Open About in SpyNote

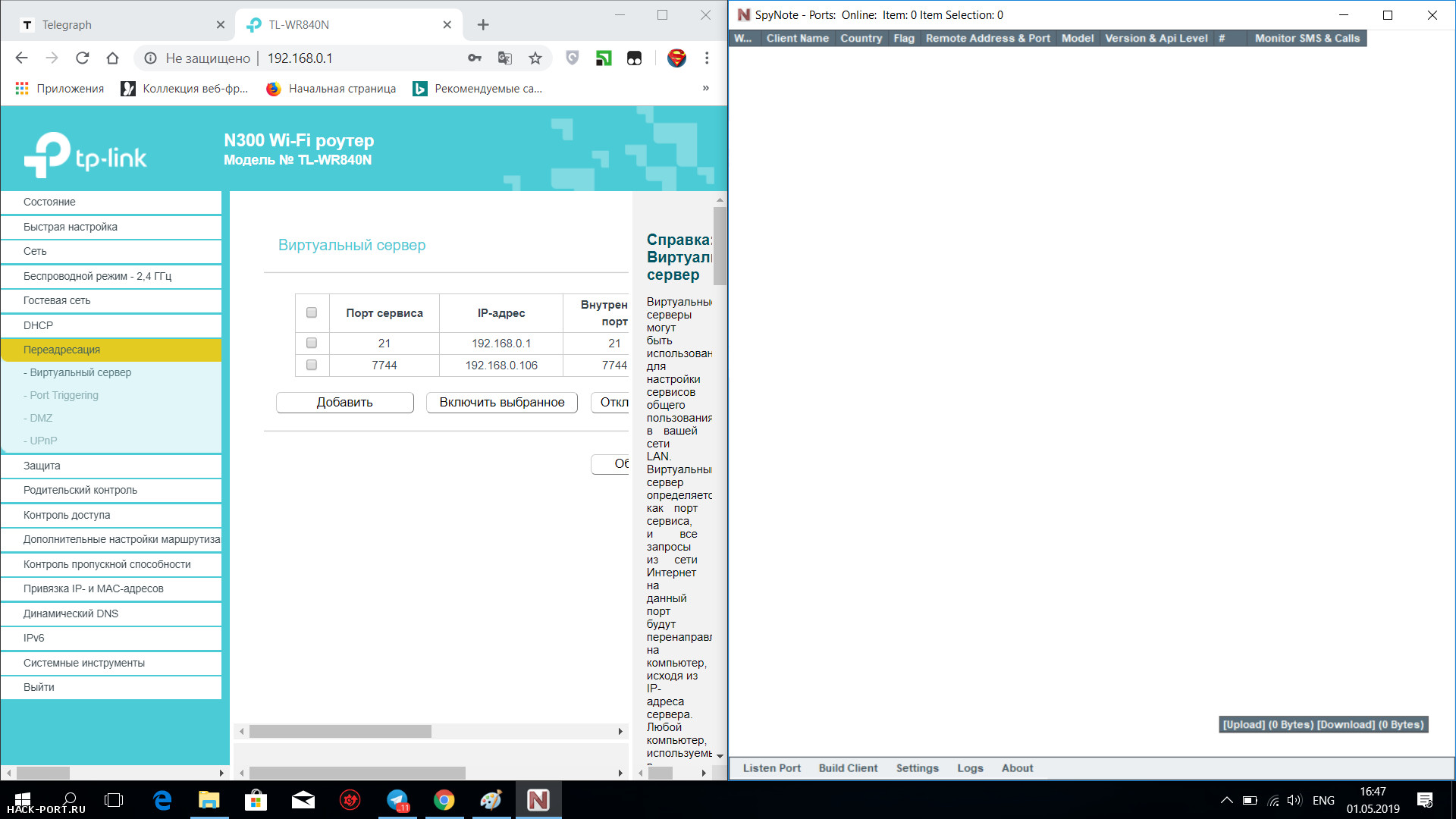pos(1017,768)
